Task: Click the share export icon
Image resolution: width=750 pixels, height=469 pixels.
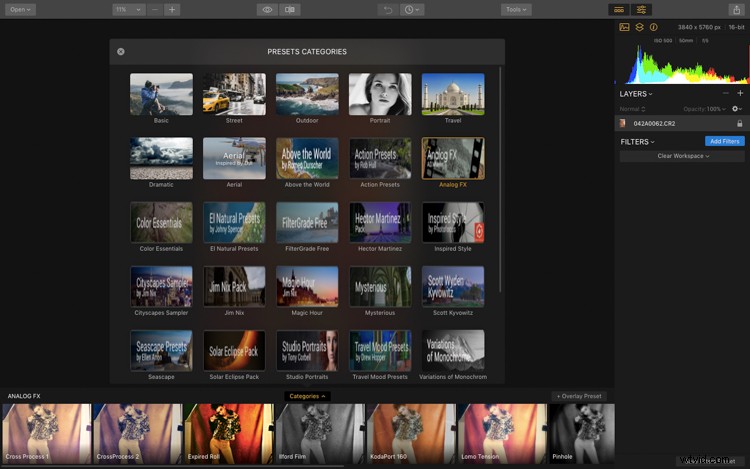Action: click(x=737, y=10)
